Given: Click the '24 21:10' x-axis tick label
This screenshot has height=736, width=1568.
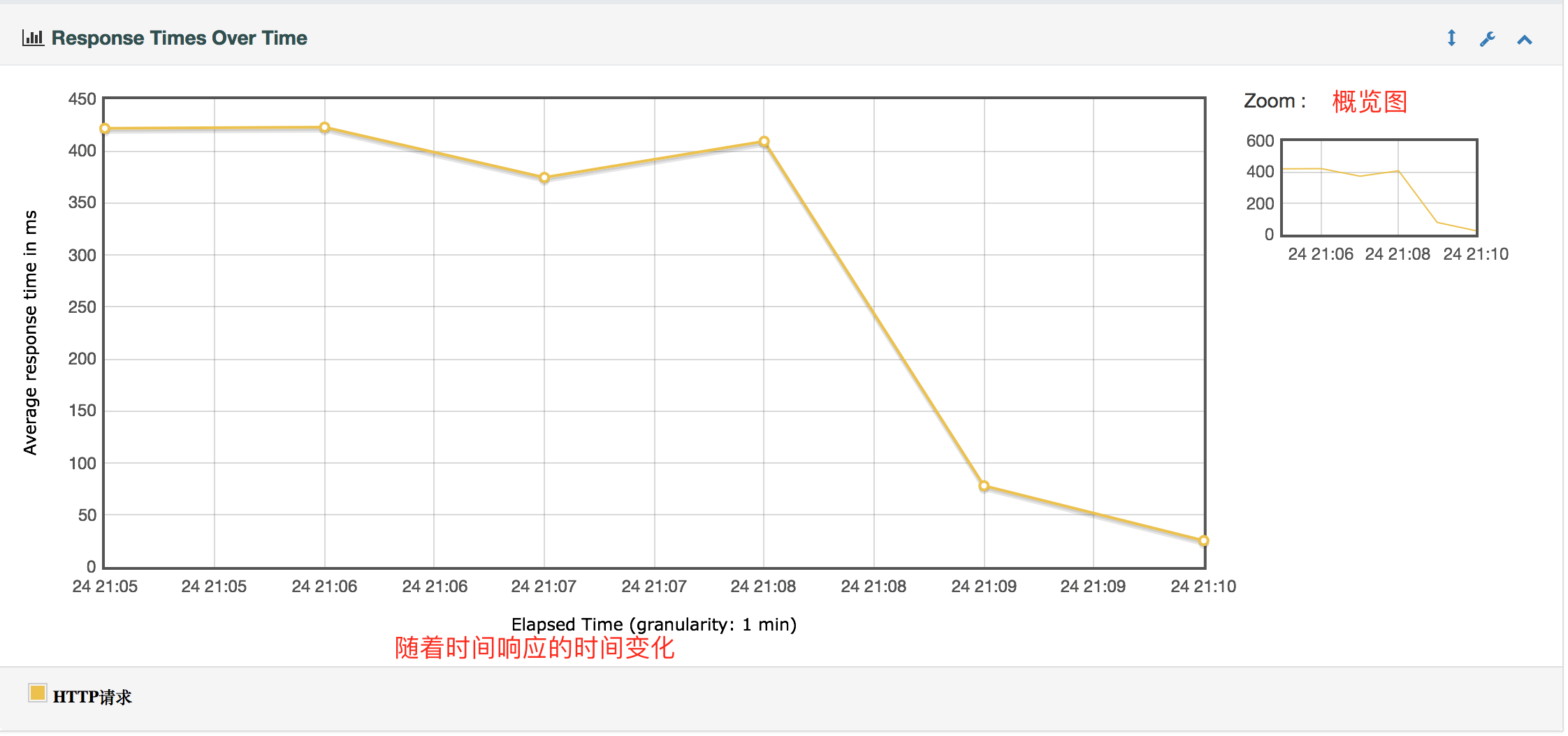Looking at the screenshot, I should point(1203,587).
